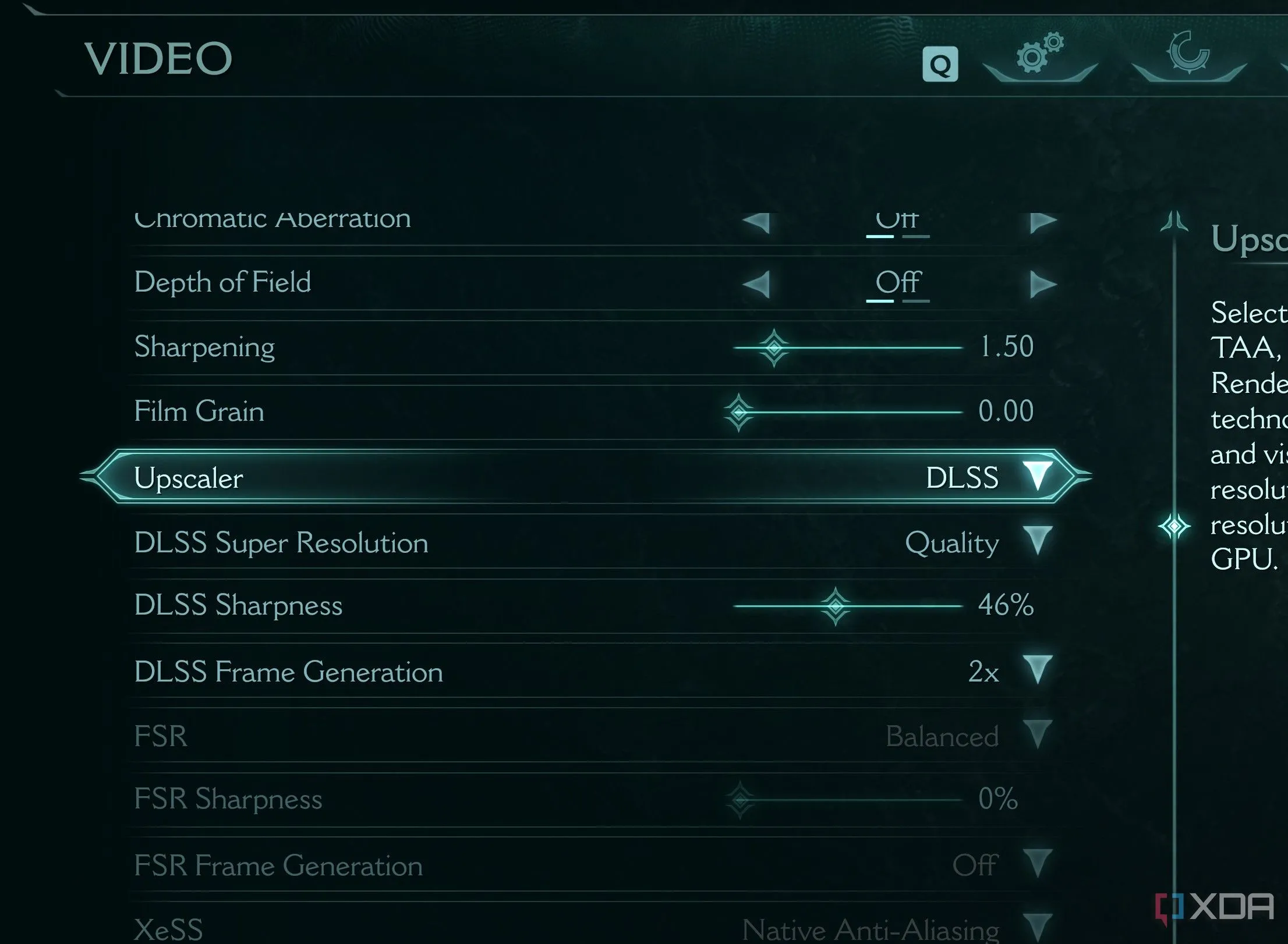Open the gears settings tab icon

(x=1040, y=55)
